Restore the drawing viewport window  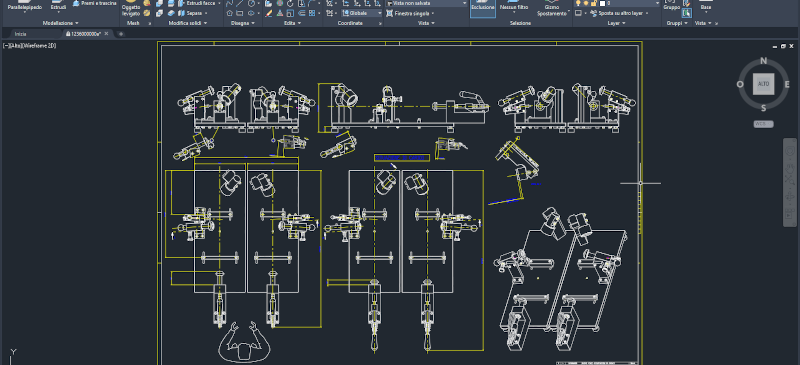tap(784, 46)
